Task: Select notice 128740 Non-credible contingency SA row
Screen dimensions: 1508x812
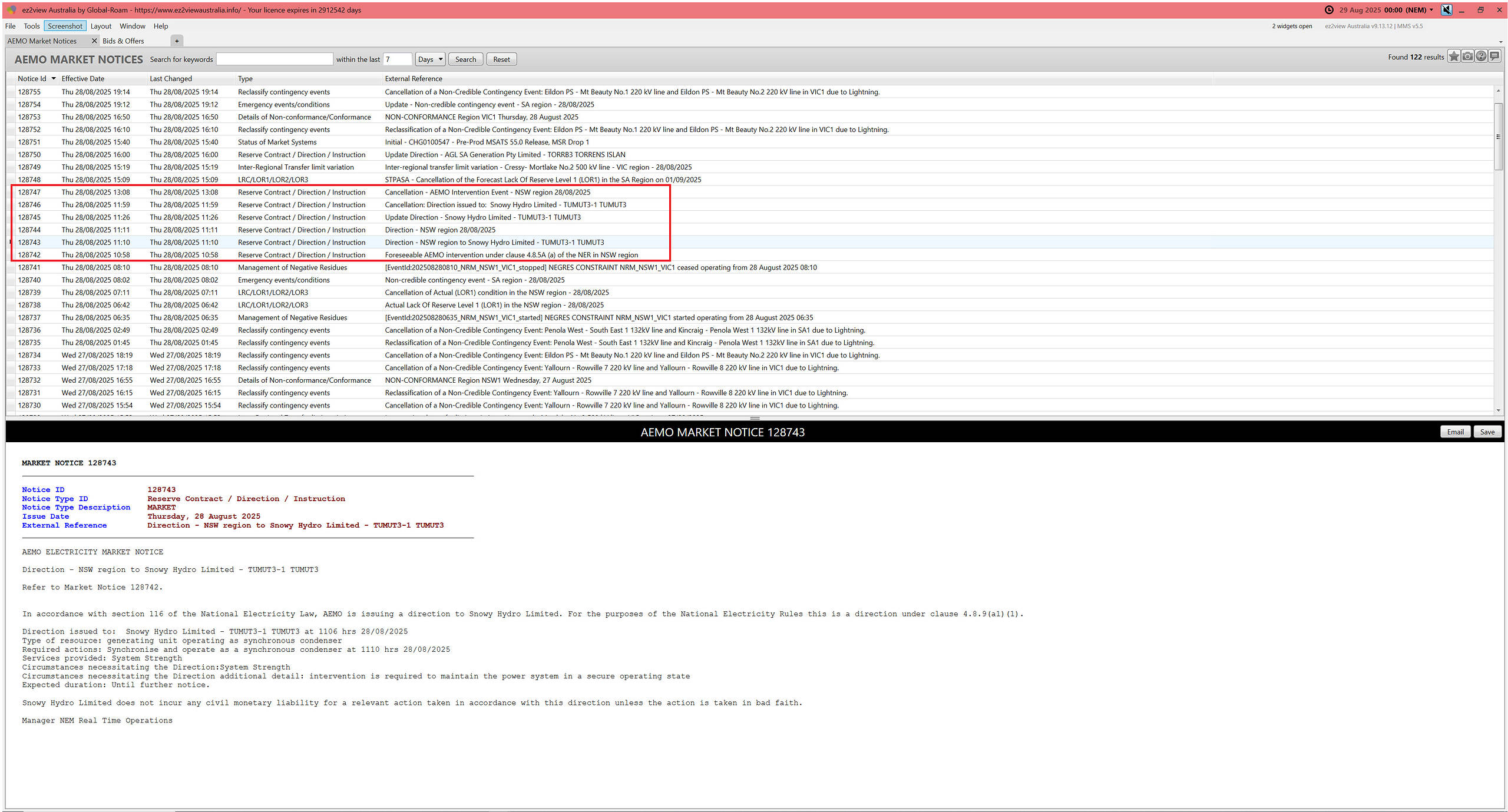Action: [750, 280]
